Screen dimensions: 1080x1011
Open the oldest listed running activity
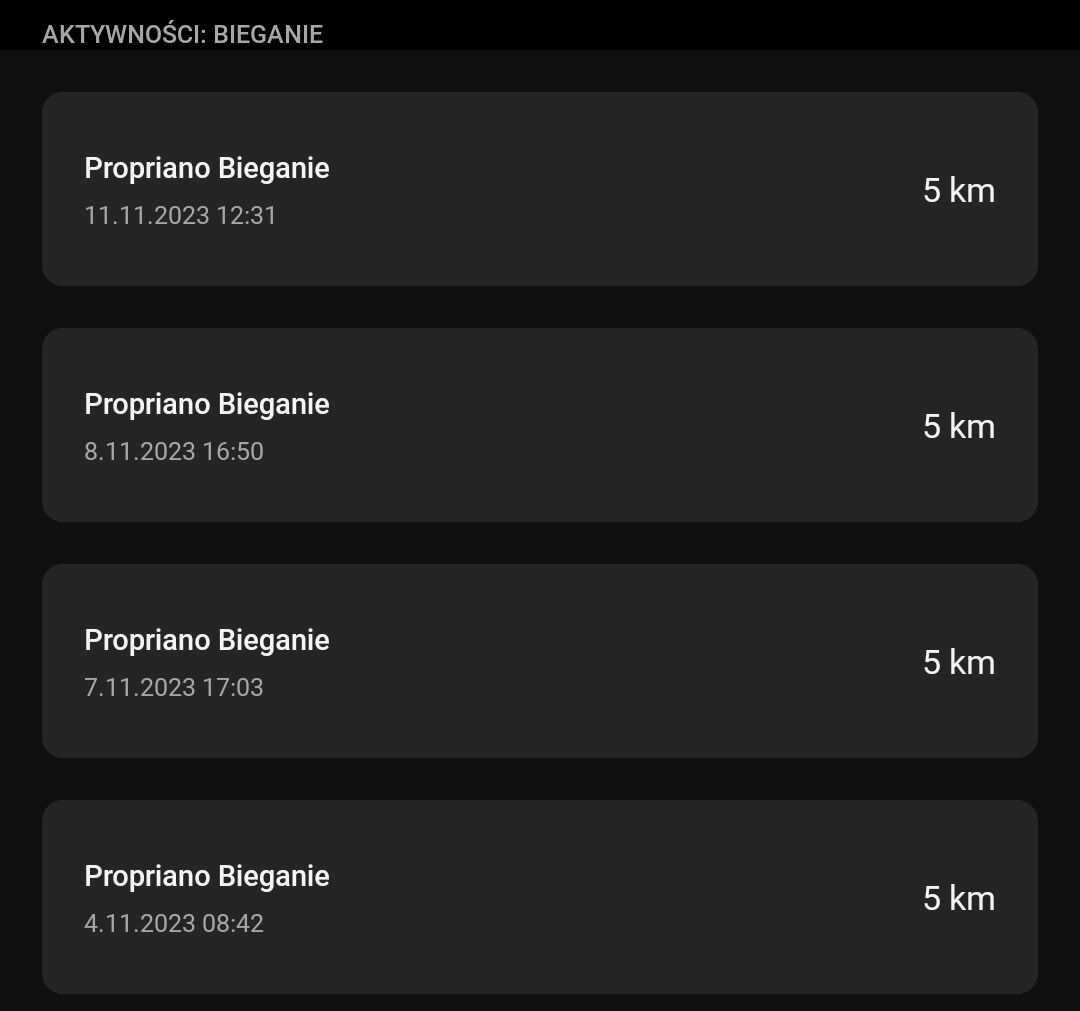[x=539, y=897]
